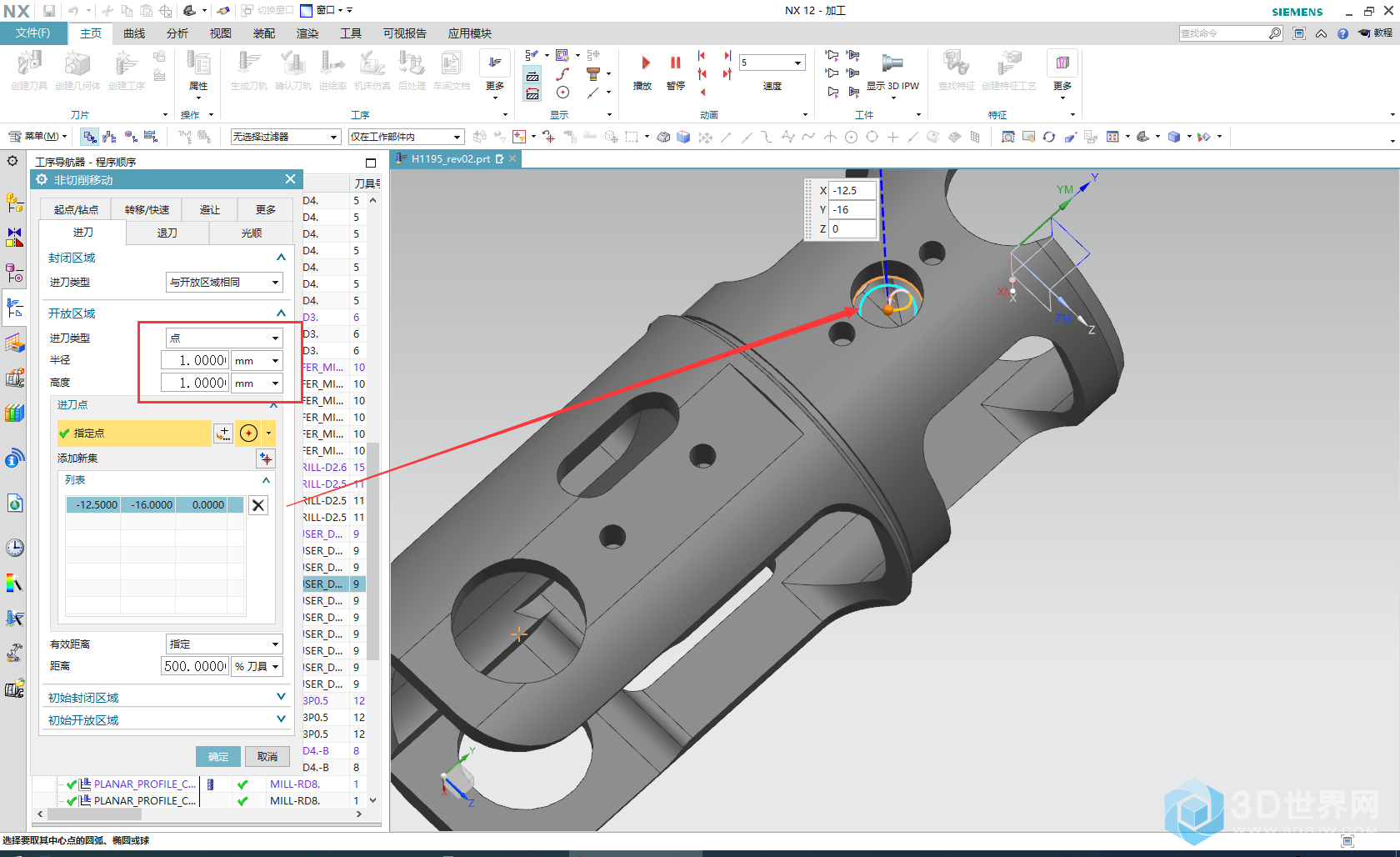
Task: Click the 确定 button
Action: coord(218,757)
